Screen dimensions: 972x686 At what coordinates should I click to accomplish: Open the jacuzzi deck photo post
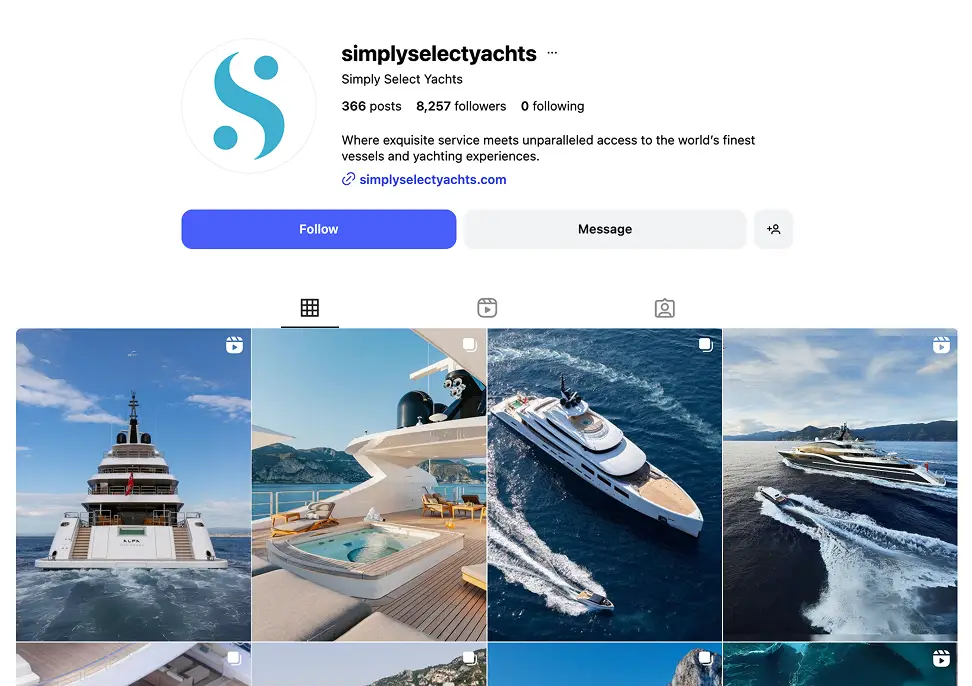click(369, 485)
